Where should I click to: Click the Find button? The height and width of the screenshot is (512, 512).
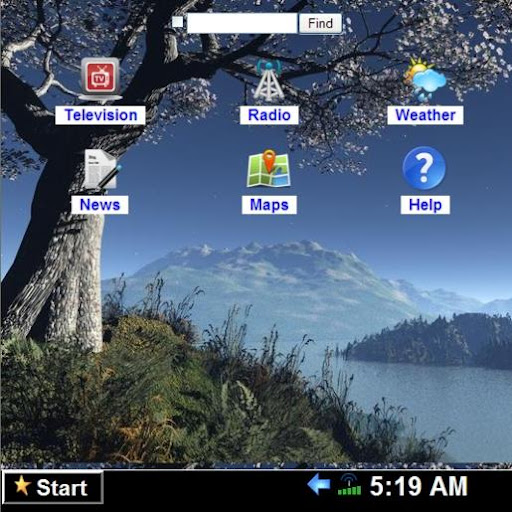pos(320,23)
